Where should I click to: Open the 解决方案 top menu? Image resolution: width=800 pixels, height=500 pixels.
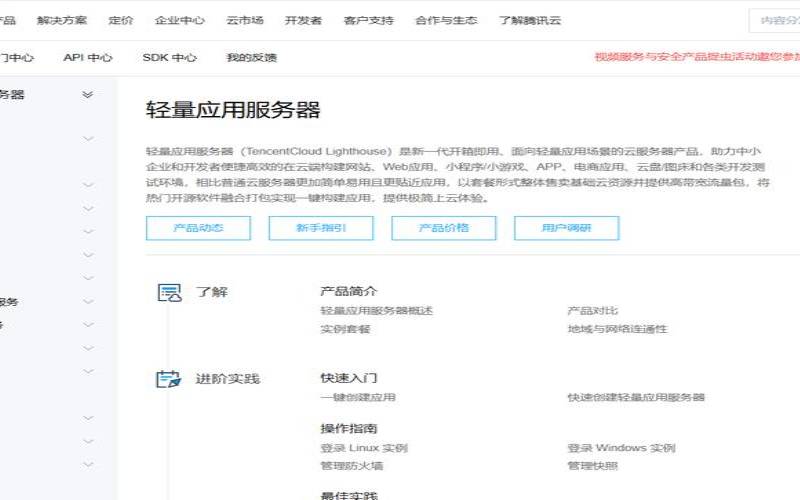[62, 20]
